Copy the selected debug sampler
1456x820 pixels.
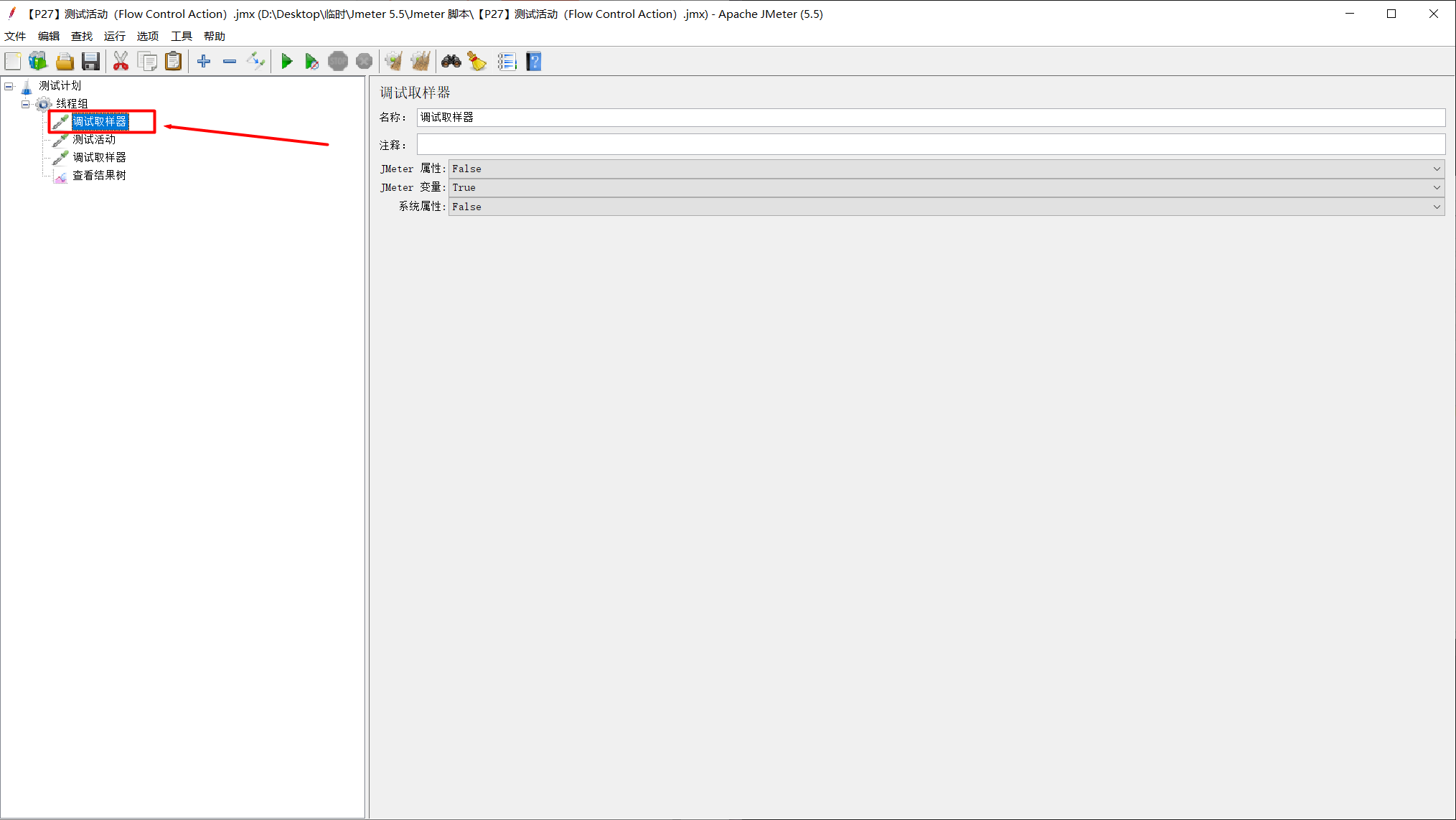coord(148,61)
